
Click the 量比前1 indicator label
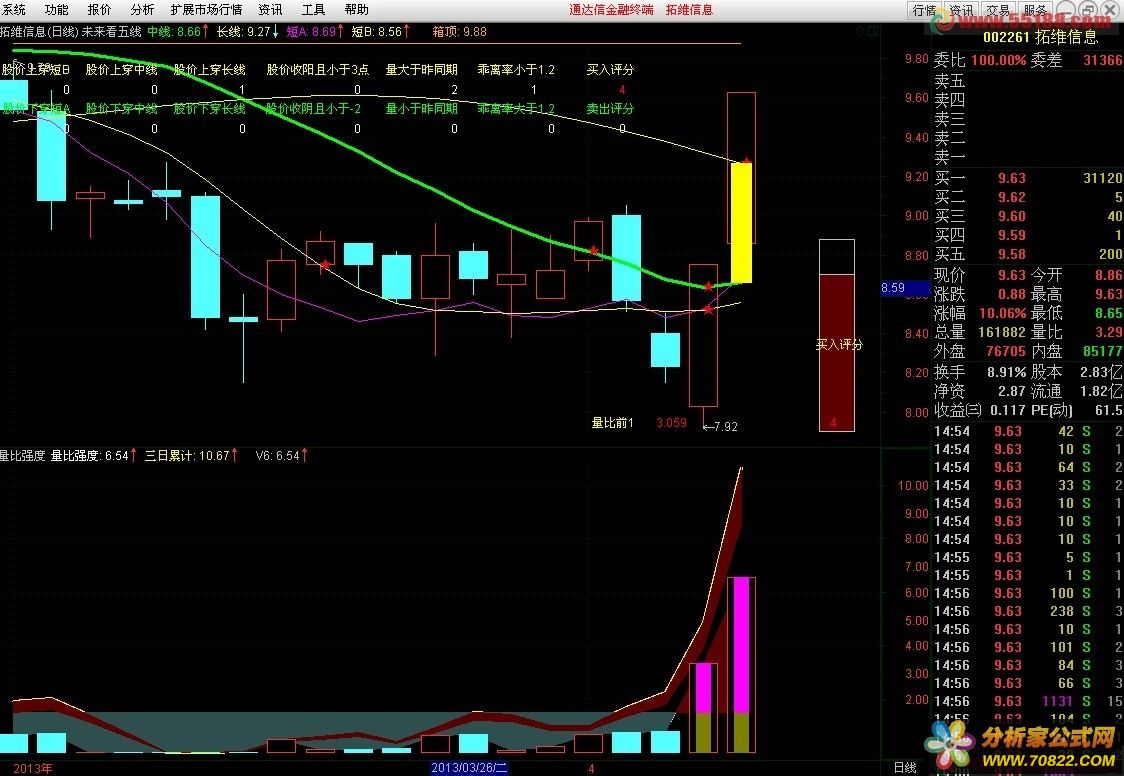612,423
